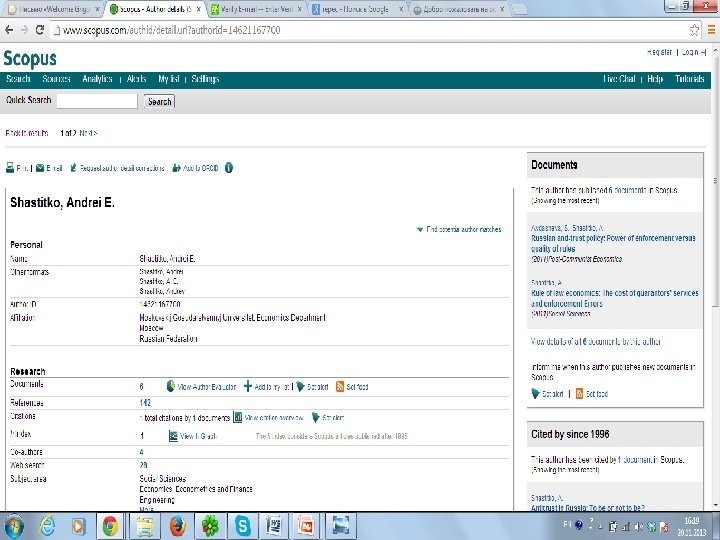Click the Windows Start orb

[14, 526]
